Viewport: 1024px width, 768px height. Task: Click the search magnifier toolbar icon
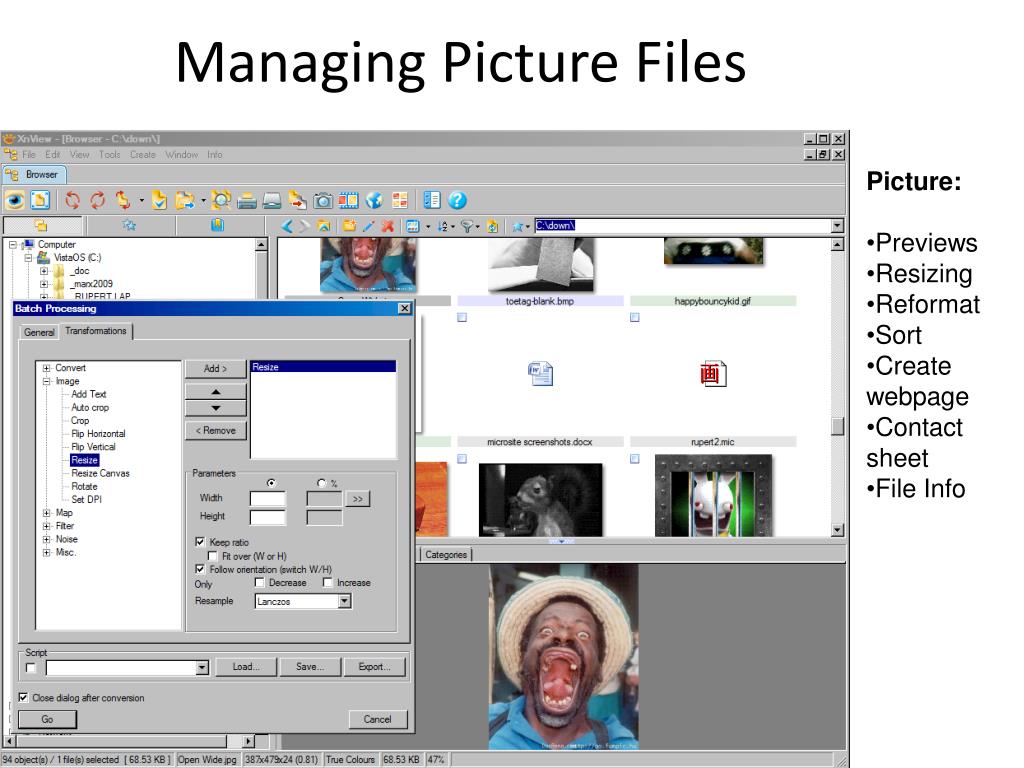[x=221, y=200]
